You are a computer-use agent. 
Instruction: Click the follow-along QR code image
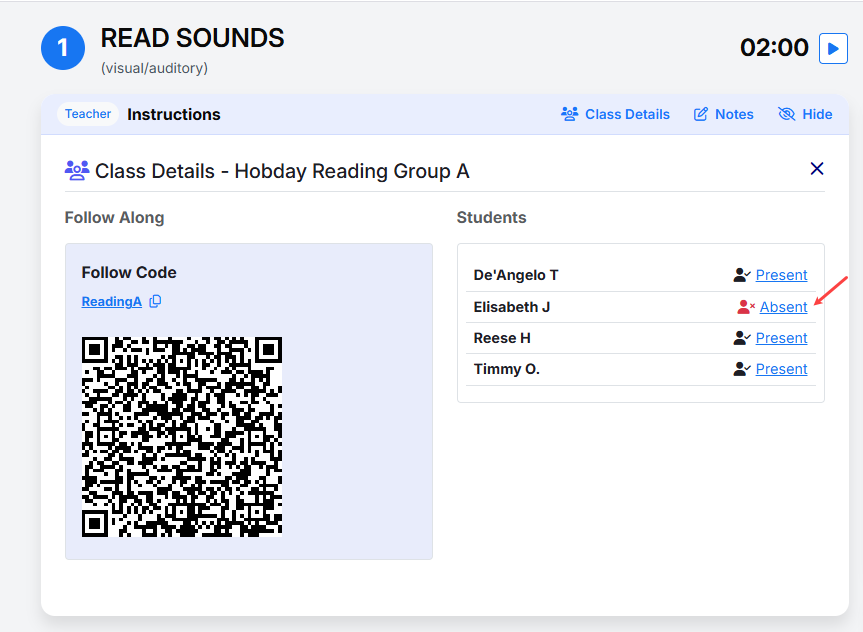click(182, 437)
